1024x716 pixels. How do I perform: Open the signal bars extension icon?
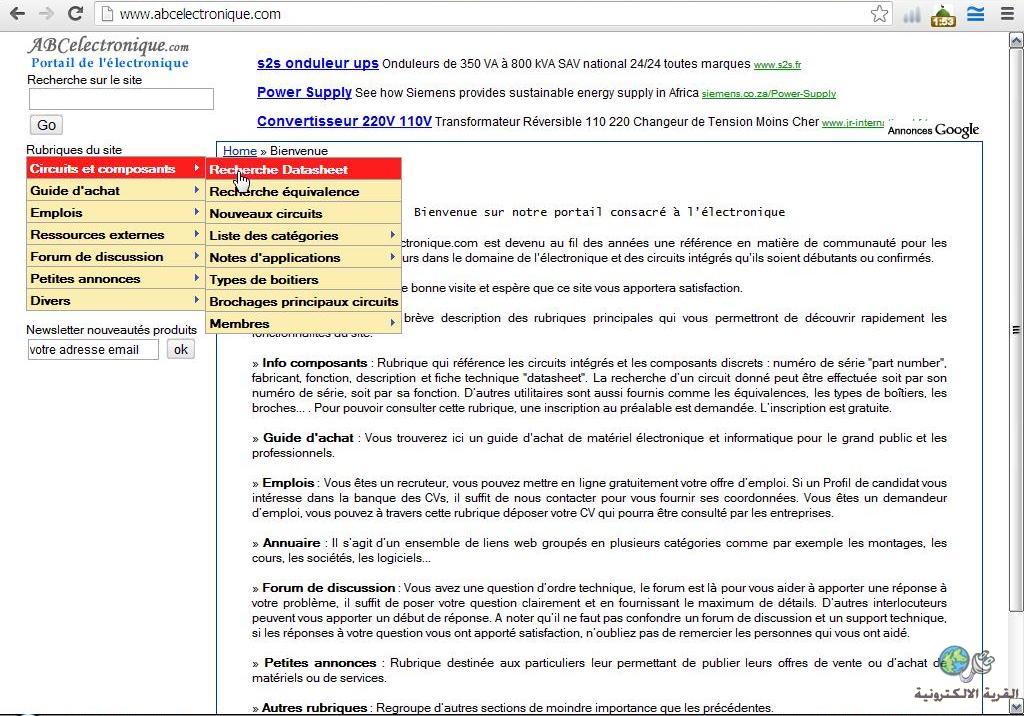(912, 14)
